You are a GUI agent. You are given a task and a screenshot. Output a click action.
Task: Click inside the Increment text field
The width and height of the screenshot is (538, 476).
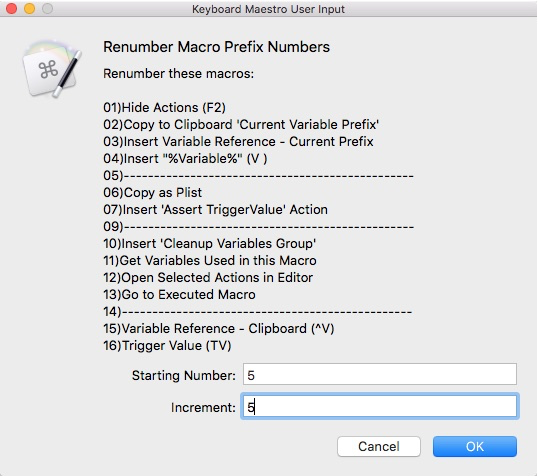click(x=380, y=407)
